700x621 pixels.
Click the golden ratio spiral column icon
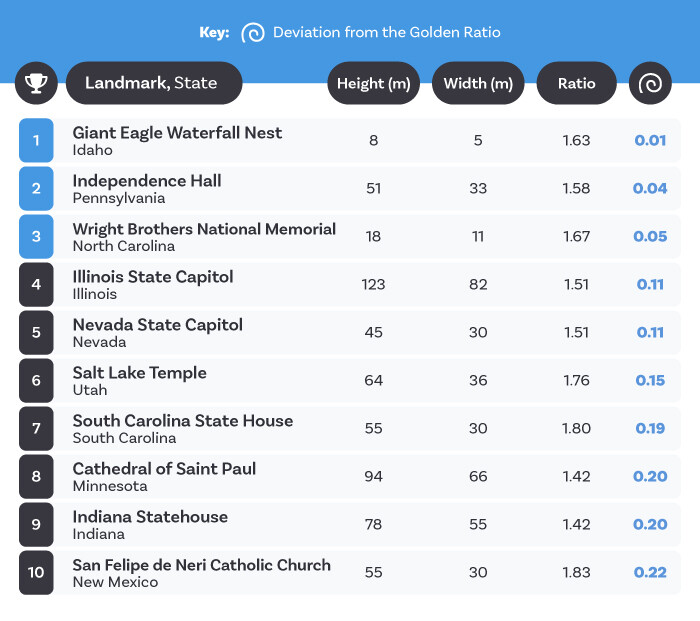pos(650,83)
